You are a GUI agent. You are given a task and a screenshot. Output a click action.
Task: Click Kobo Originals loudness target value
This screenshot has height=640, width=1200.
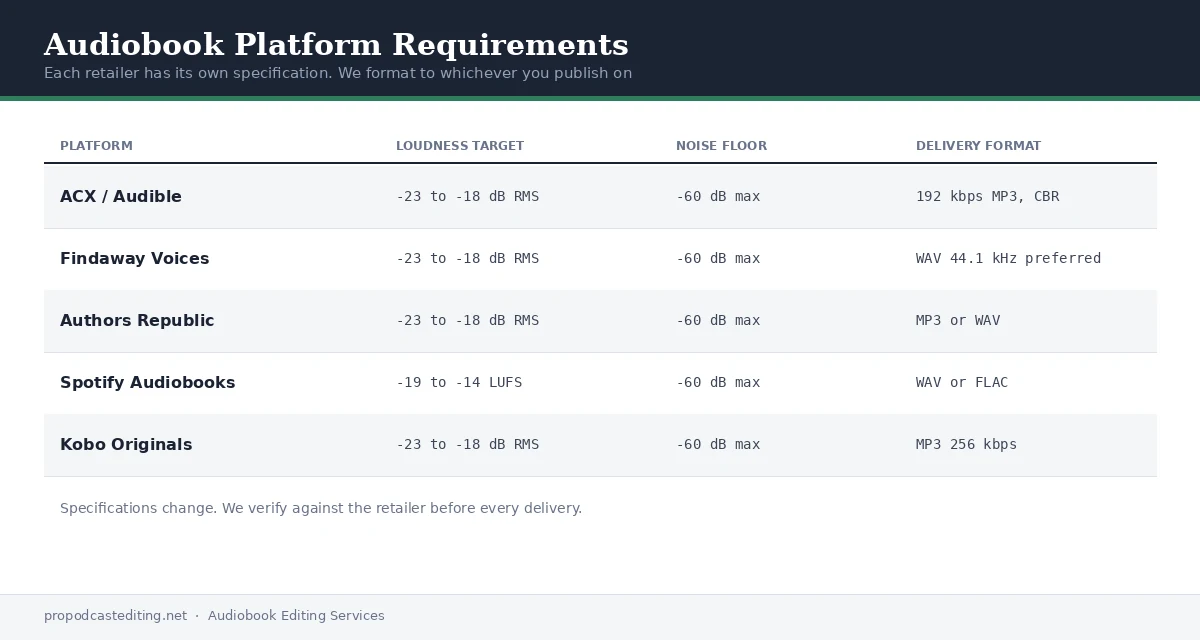tap(467, 445)
